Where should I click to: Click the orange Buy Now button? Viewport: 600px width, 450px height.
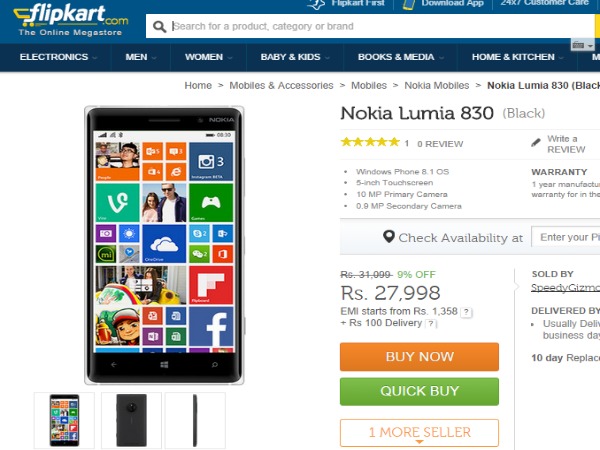pyautogui.click(x=419, y=357)
